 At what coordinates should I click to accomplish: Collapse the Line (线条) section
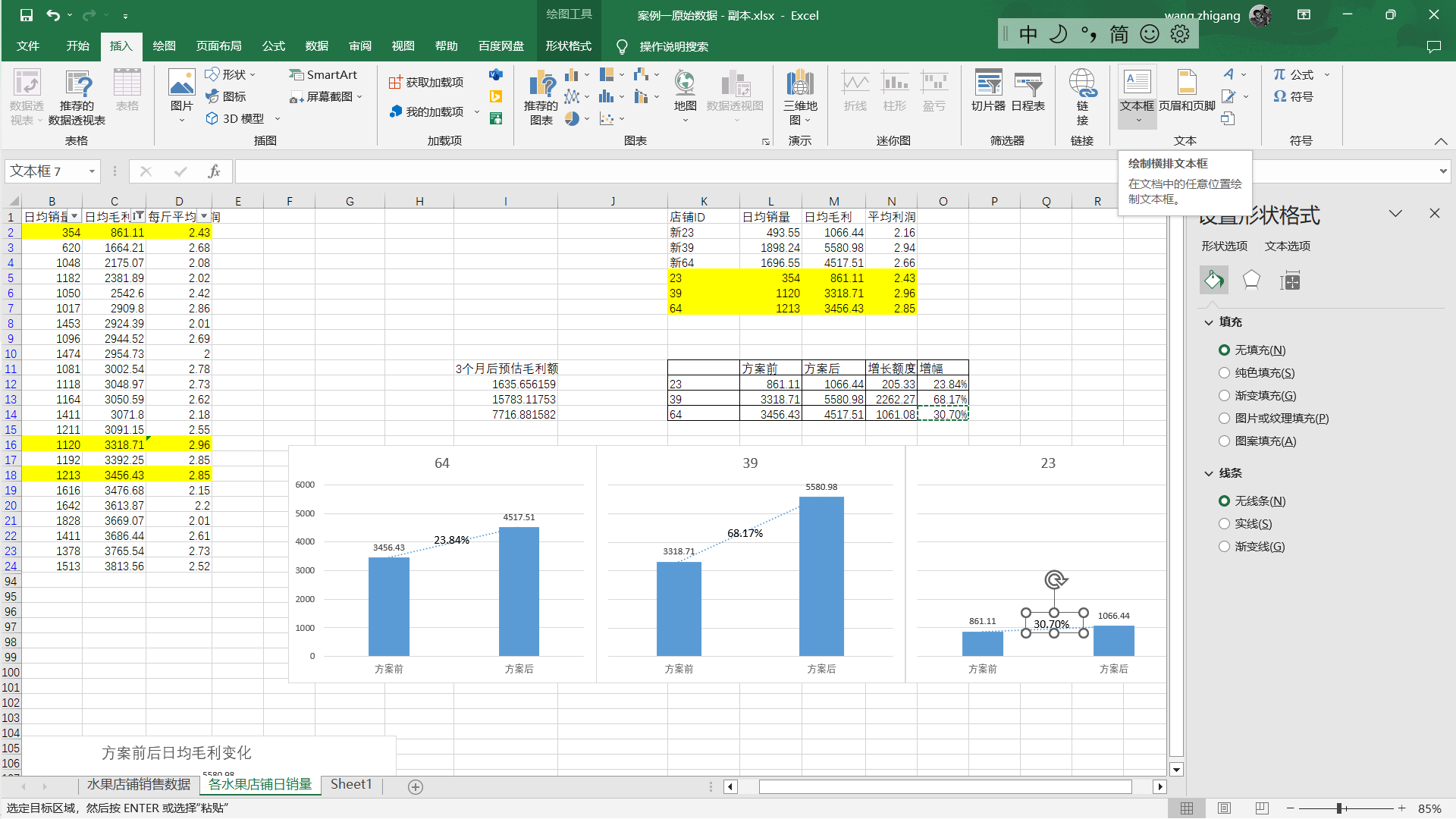click(1209, 473)
